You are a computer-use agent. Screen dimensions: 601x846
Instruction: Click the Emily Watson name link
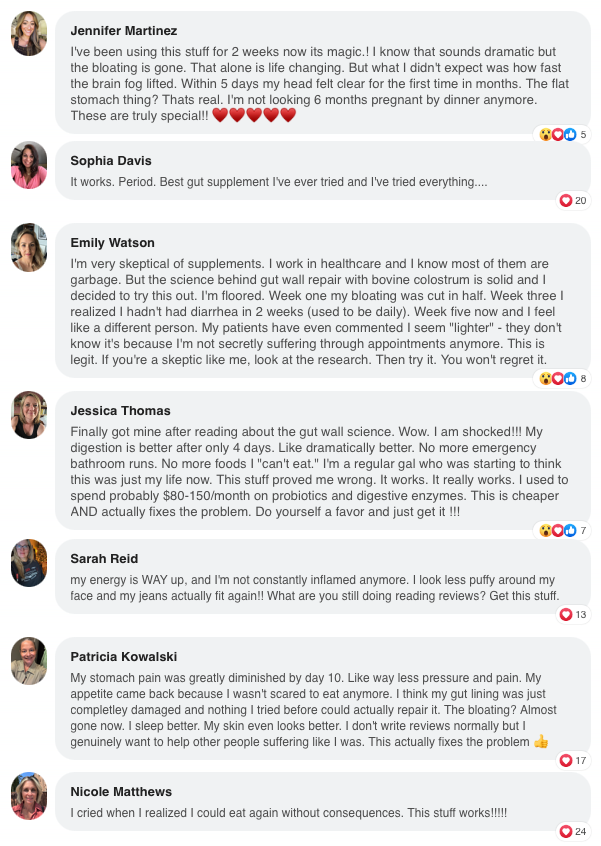(112, 242)
